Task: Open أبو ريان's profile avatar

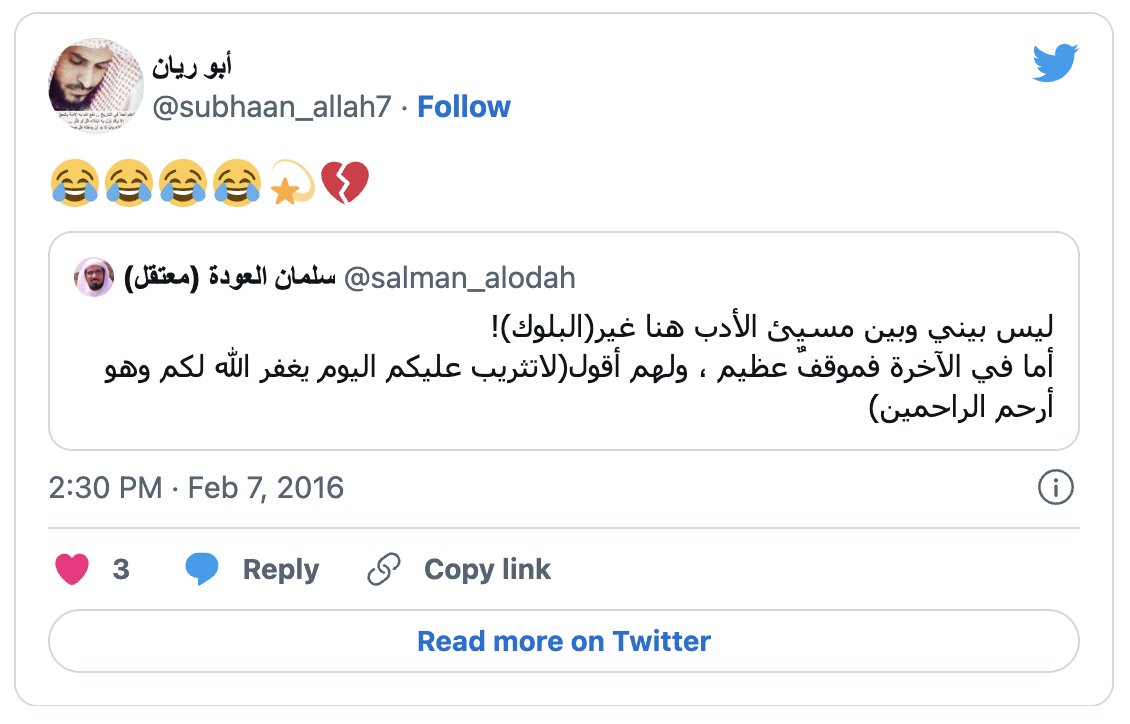Action: coord(96,87)
